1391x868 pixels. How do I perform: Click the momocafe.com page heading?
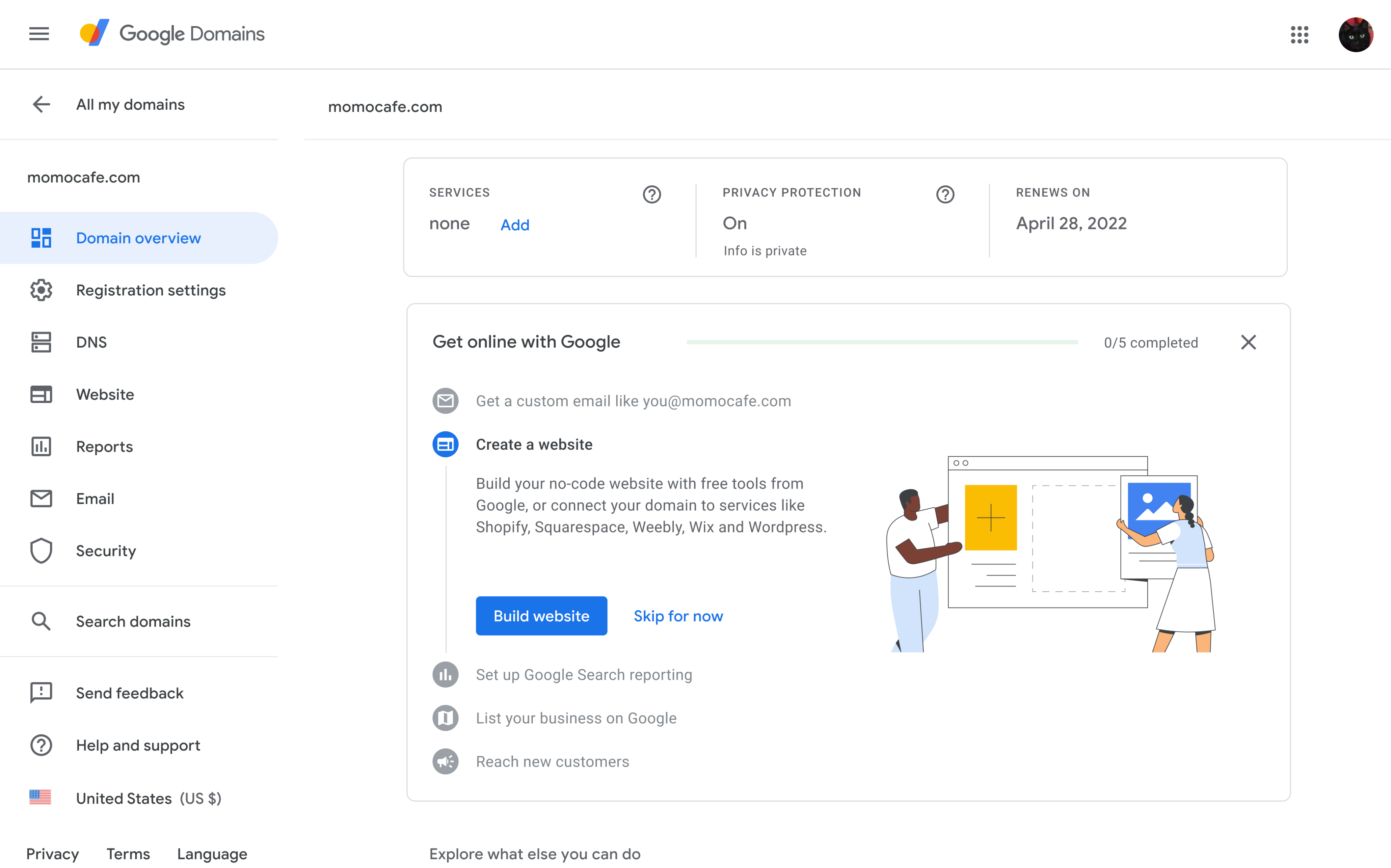coord(385,107)
